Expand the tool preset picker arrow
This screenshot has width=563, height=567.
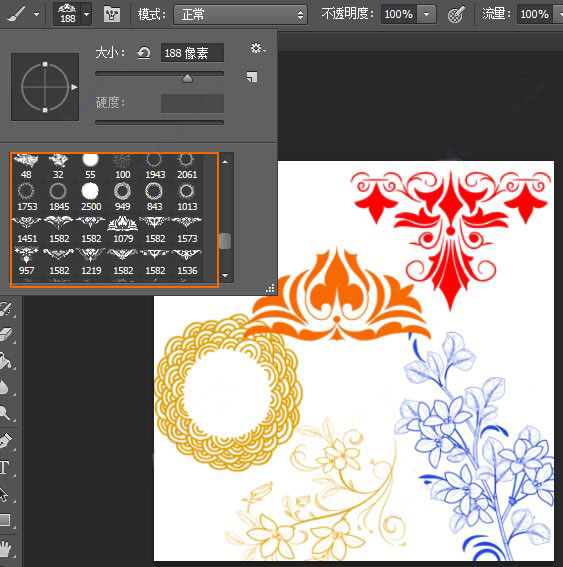[36, 14]
